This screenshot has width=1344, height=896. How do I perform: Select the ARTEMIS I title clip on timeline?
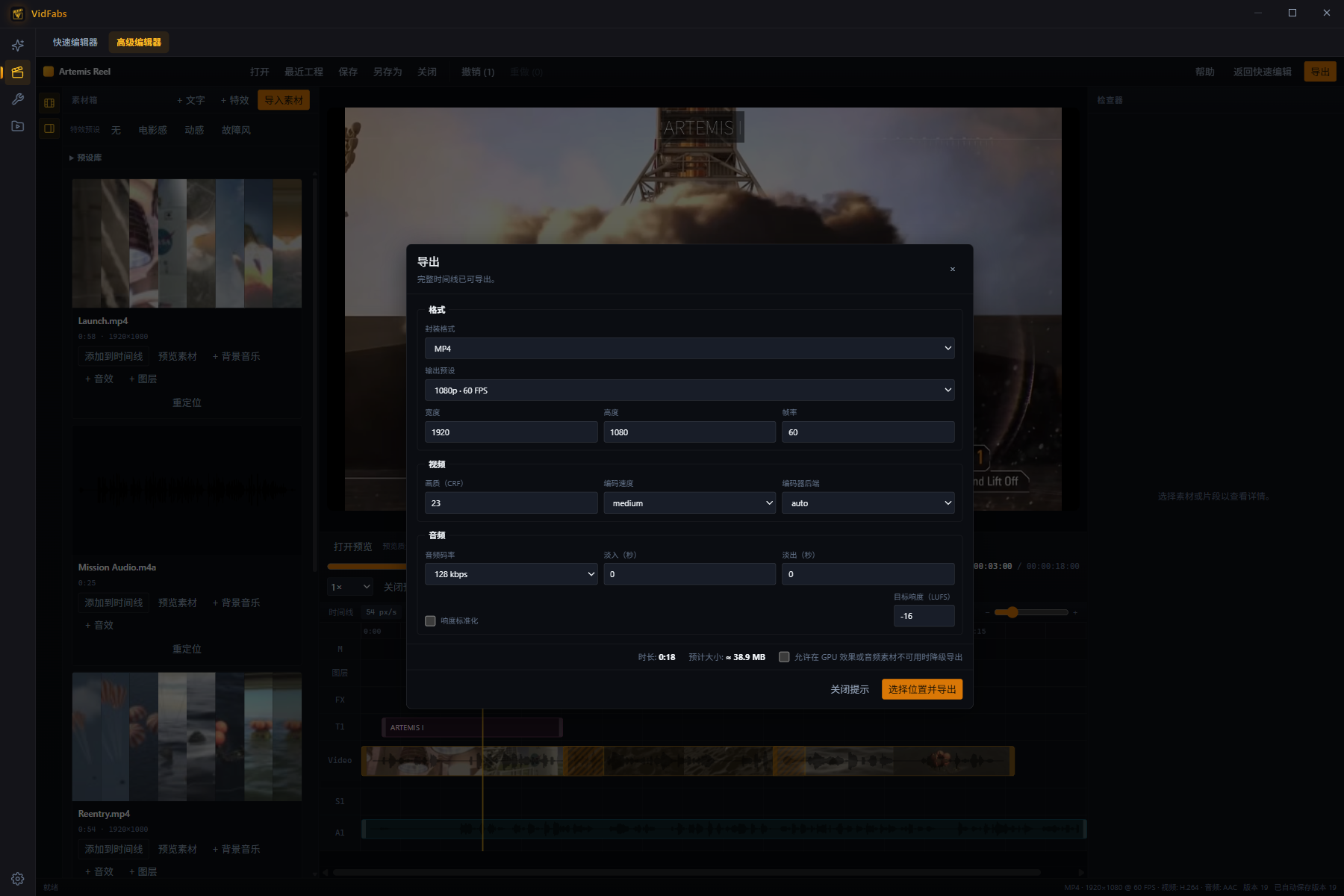tap(472, 727)
